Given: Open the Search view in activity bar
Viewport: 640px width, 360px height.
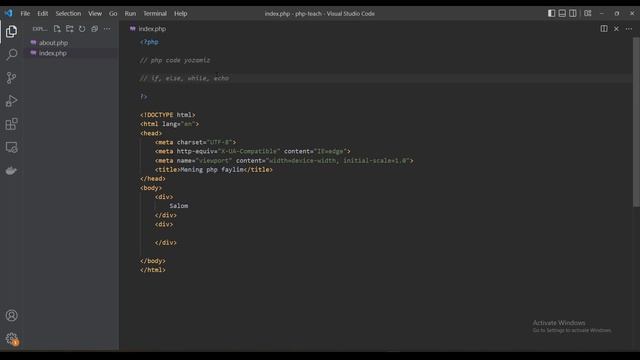Looking at the screenshot, I should coord(11,54).
